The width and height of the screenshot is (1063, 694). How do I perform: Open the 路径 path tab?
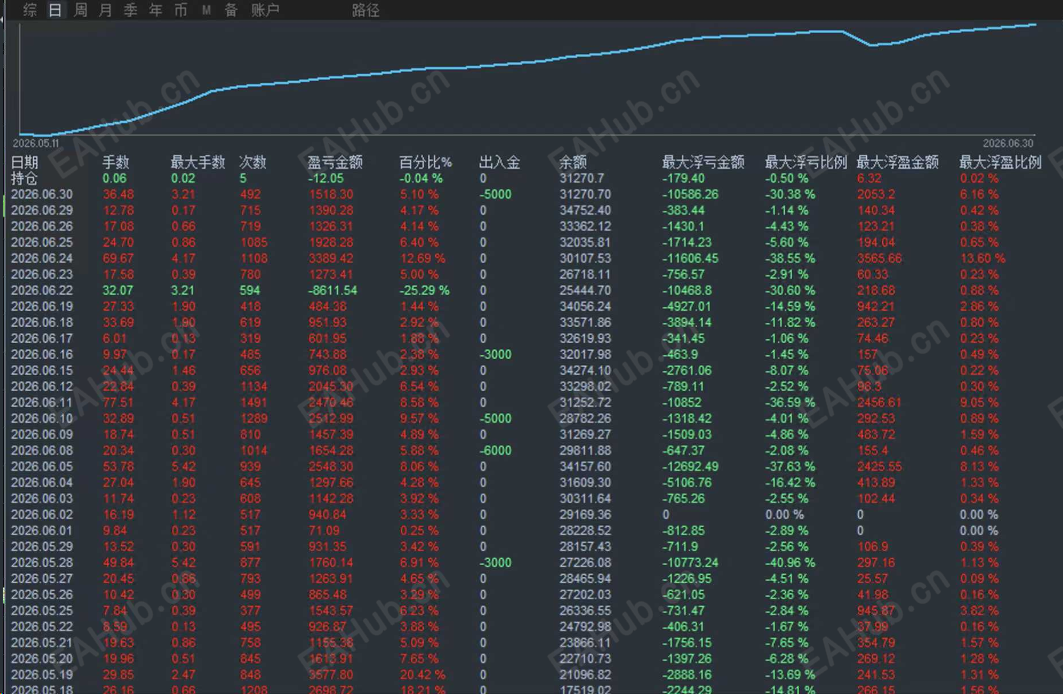click(365, 10)
